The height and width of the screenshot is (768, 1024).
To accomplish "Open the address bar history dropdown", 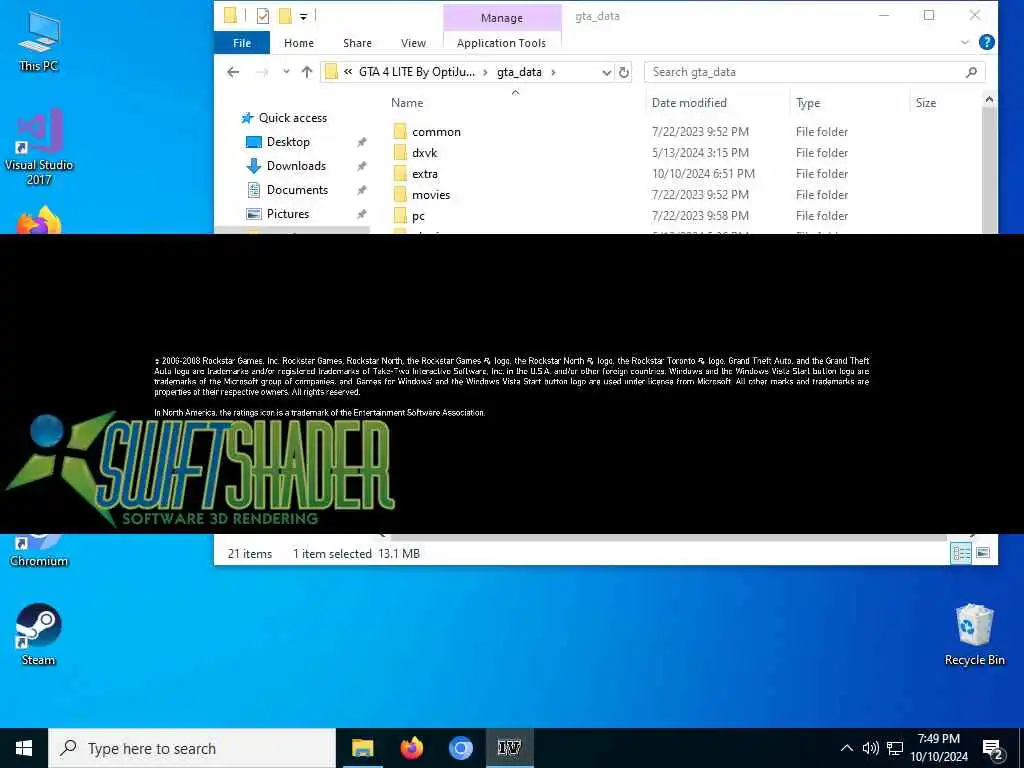I will pos(606,72).
